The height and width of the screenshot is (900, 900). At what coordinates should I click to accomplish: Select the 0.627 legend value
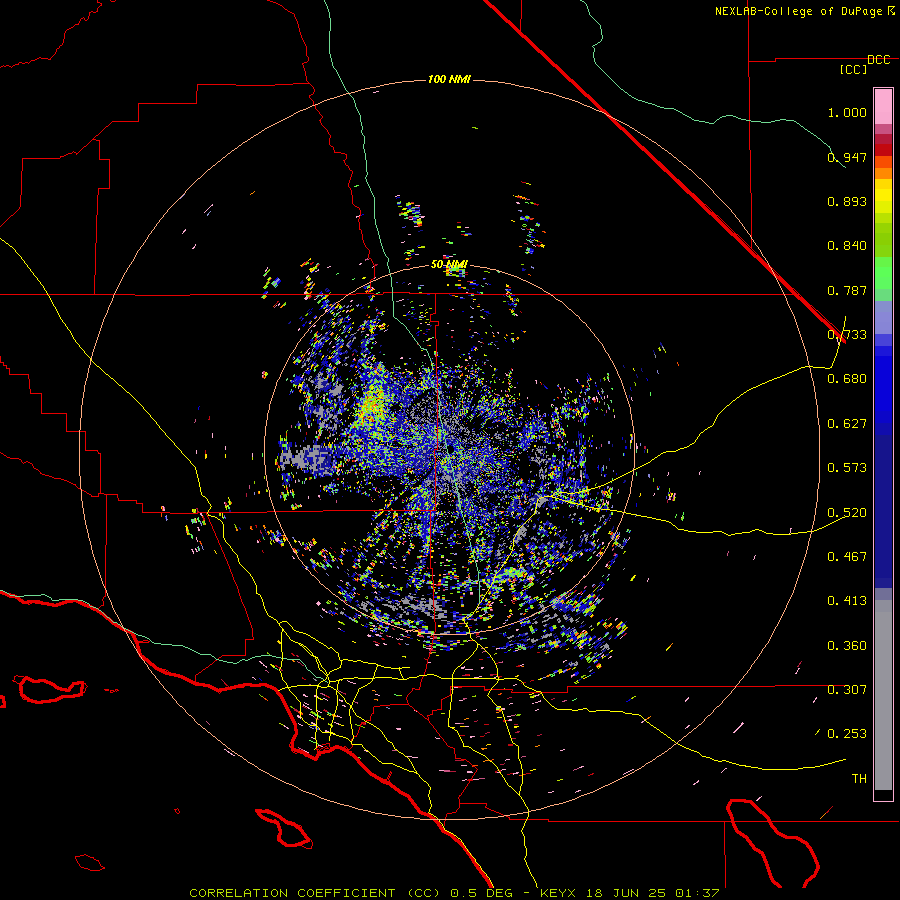847,424
